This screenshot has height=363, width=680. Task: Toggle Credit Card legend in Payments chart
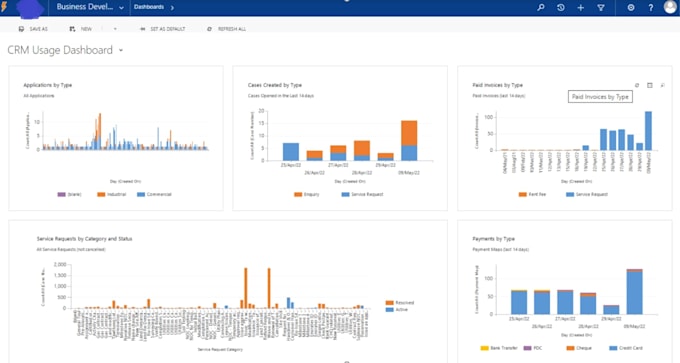tap(626, 348)
